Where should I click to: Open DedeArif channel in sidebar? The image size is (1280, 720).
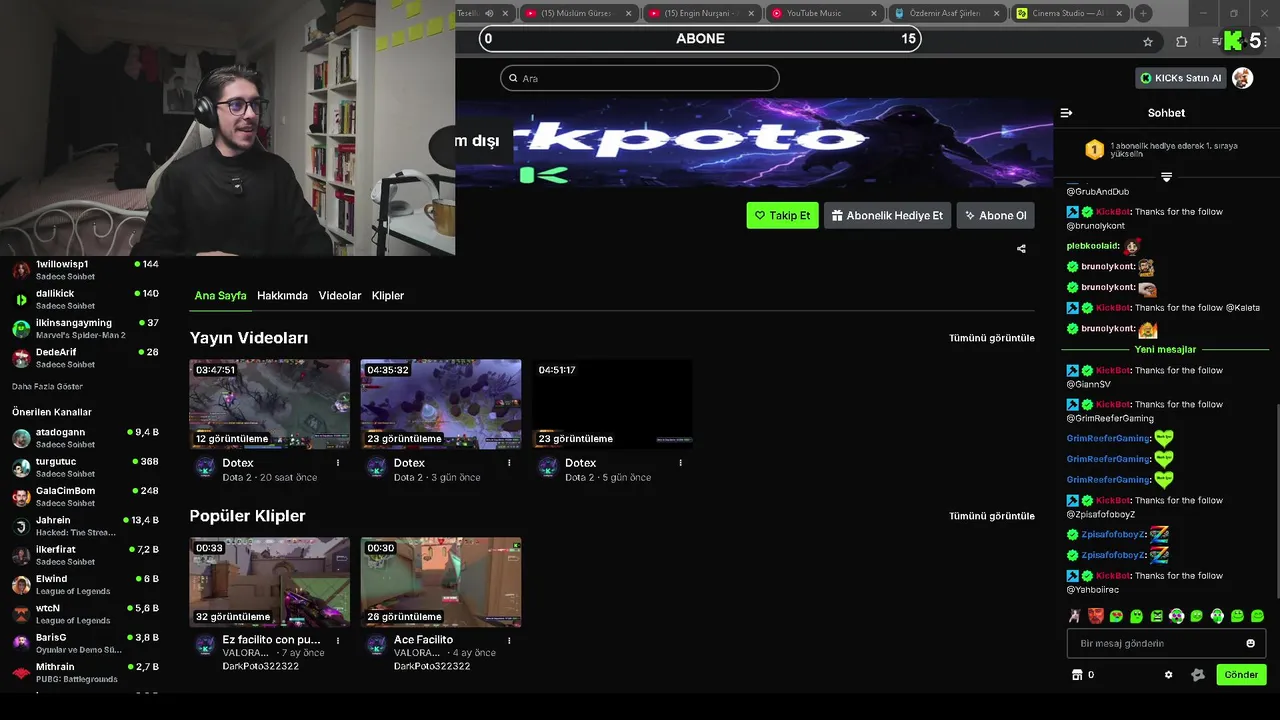[x=85, y=357]
